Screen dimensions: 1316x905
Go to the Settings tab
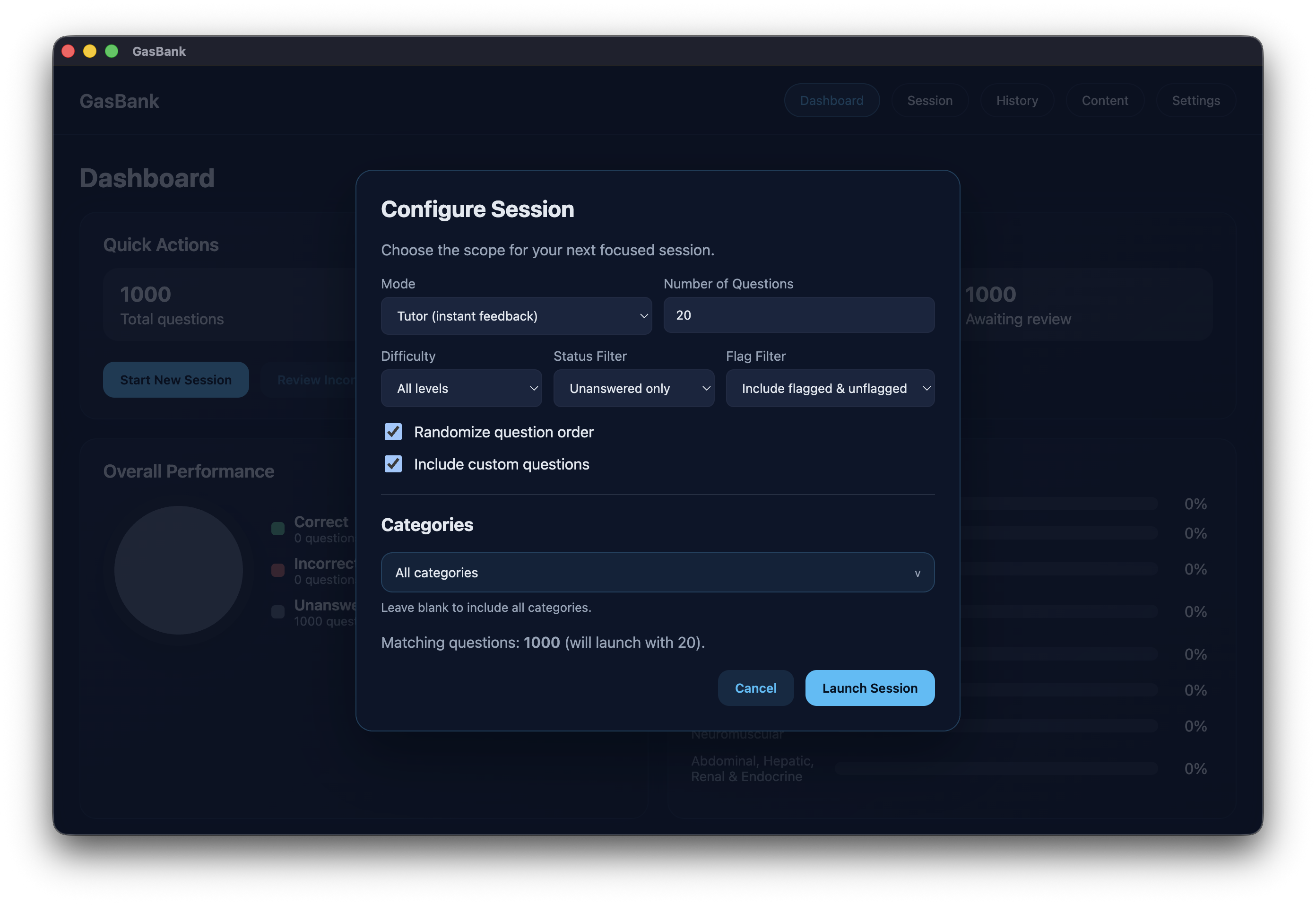click(1195, 100)
